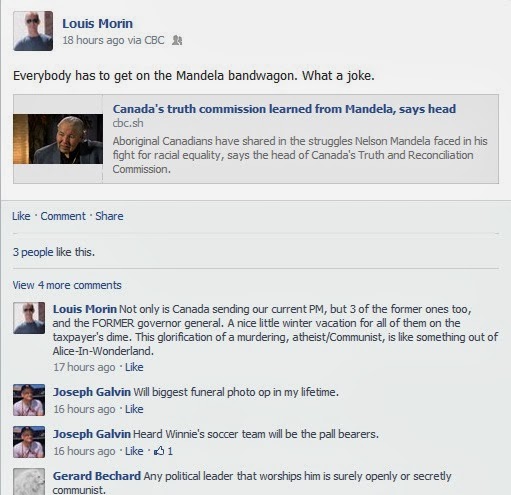Click Gerard Bechard's profile avatar

point(29,482)
